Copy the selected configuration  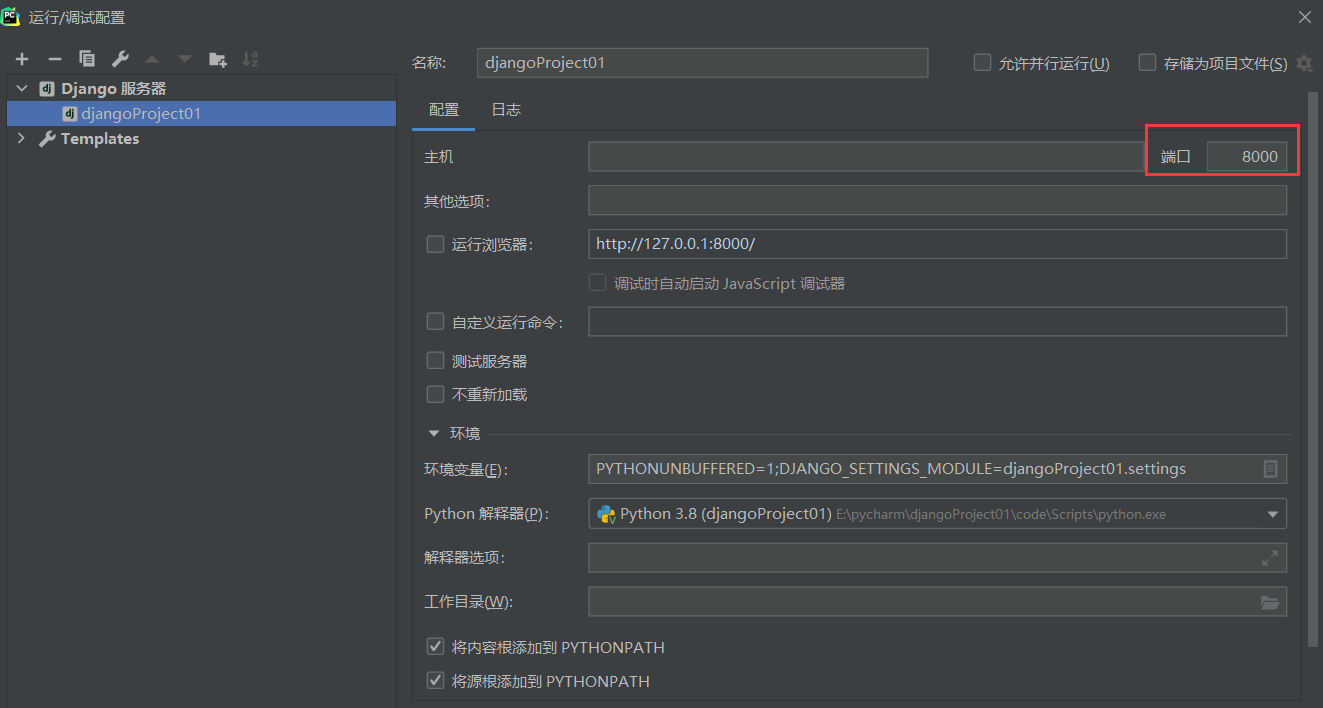[87, 60]
